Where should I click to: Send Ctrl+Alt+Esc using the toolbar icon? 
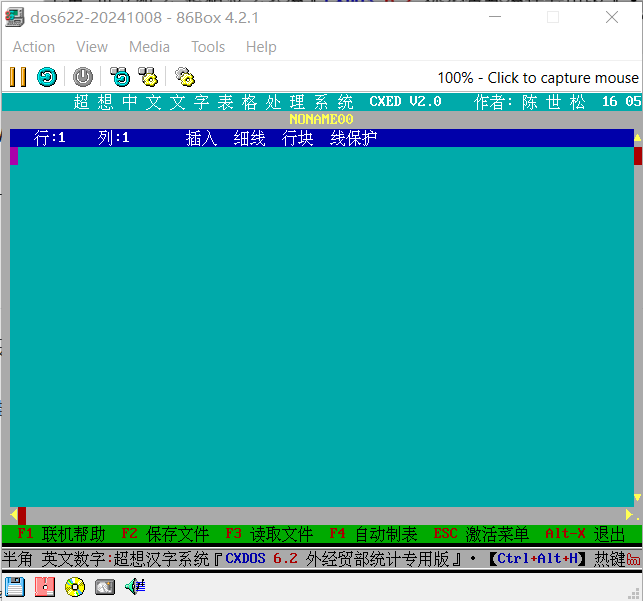[148, 77]
